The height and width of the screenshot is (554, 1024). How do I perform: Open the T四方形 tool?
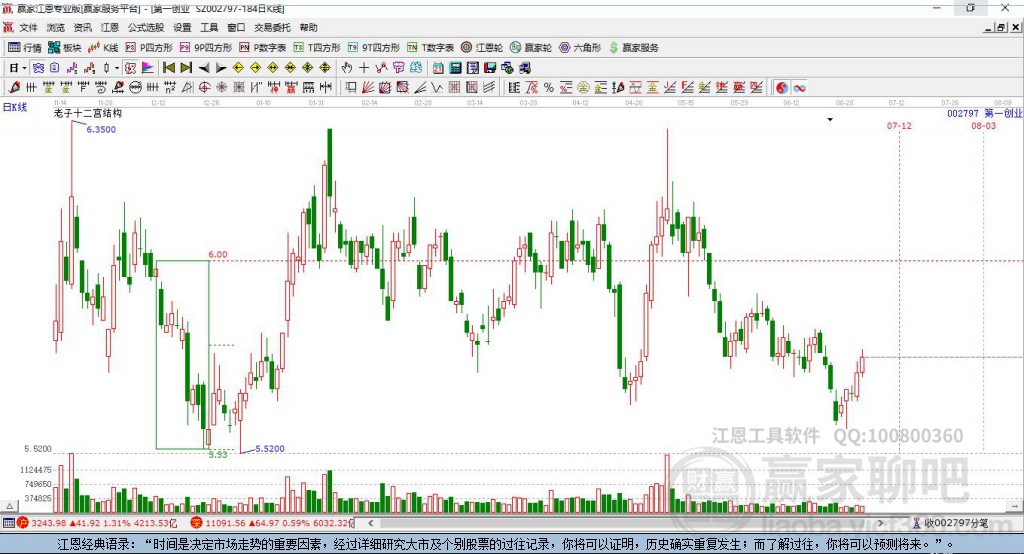tap(317, 48)
